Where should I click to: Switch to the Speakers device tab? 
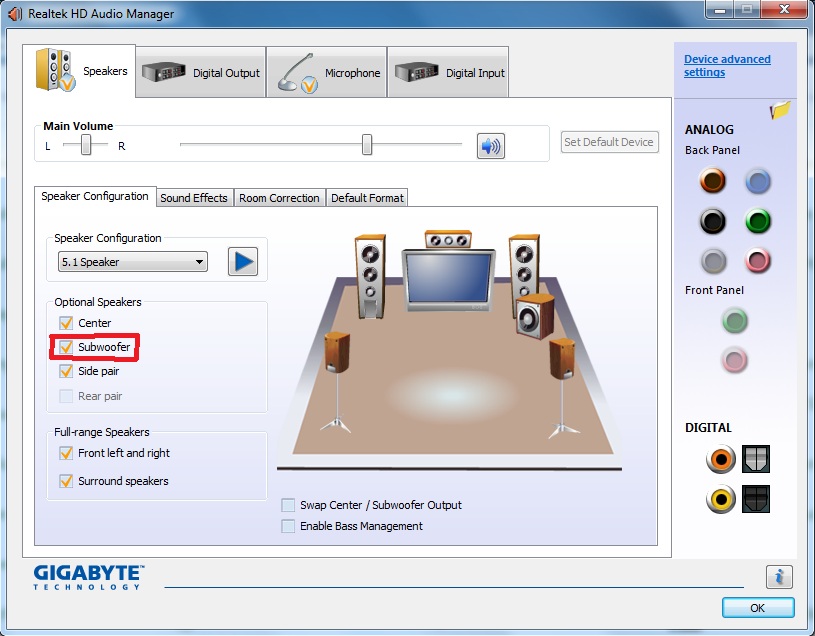pos(80,71)
